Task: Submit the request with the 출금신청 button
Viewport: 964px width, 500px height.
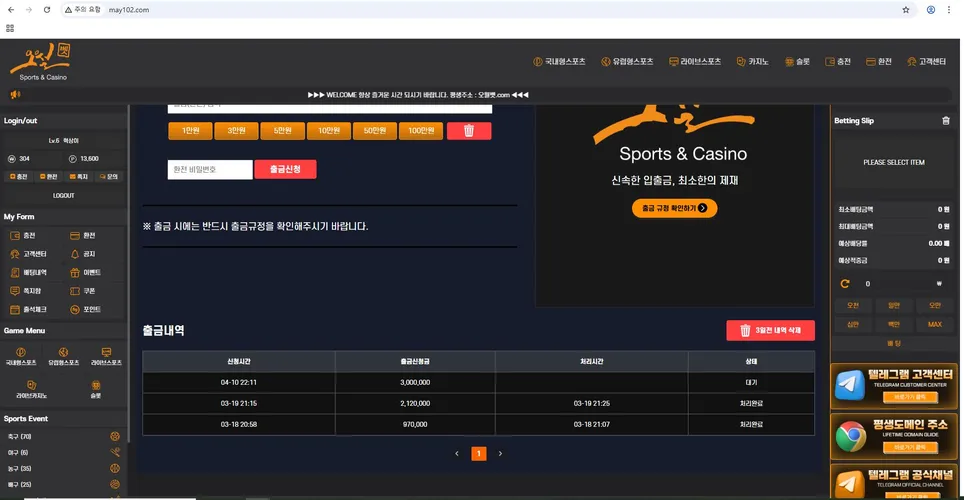Action: pyautogui.click(x=285, y=169)
